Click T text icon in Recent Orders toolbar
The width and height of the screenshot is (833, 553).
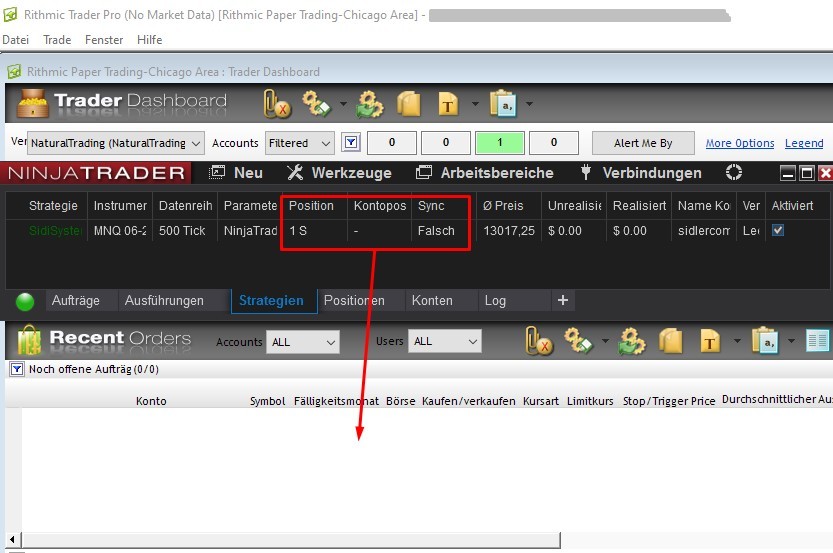pyautogui.click(x=710, y=341)
